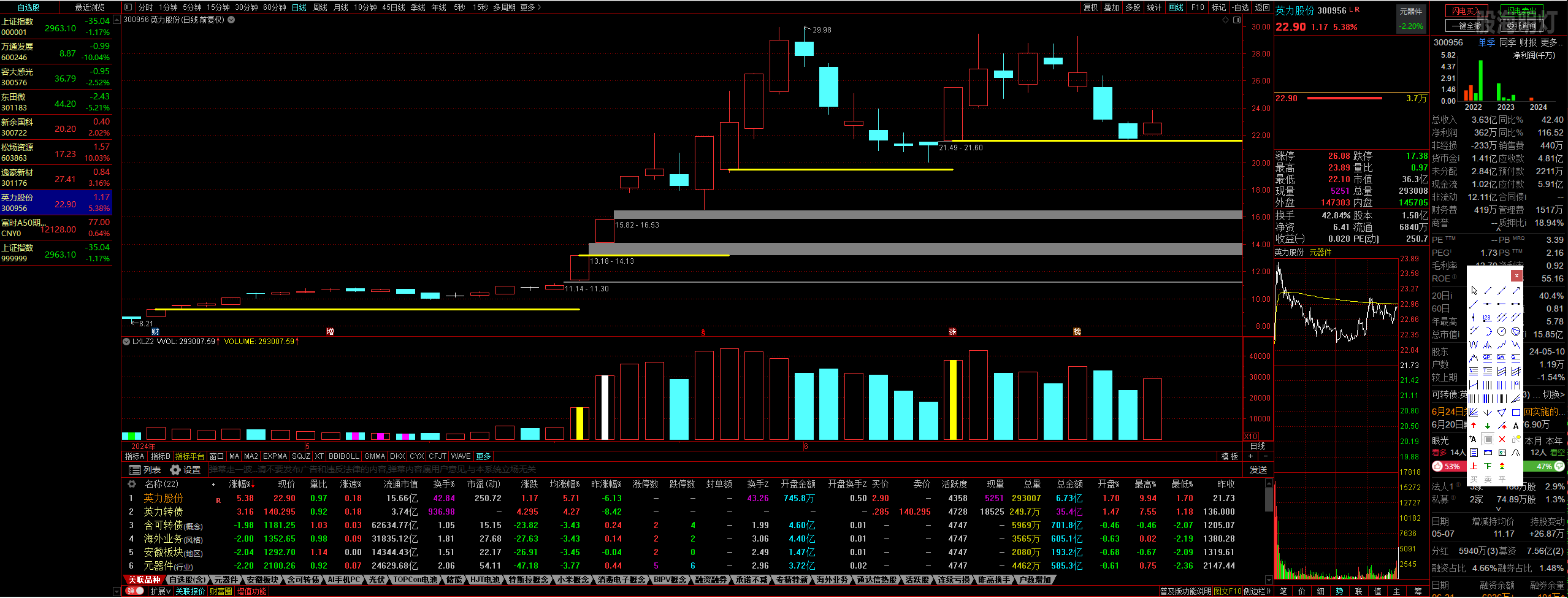
Task: Click the gear icon in table header
Action: [x=131, y=484]
